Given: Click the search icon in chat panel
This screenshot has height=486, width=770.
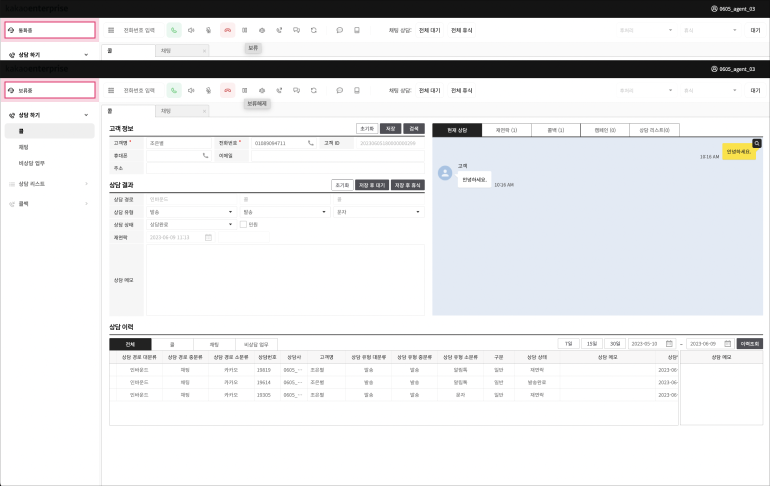Looking at the screenshot, I should 758,144.
